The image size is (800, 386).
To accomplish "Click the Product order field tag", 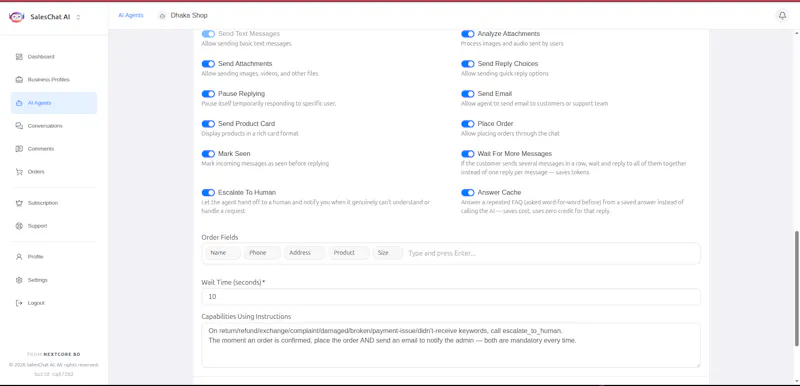I will pos(349,253).
